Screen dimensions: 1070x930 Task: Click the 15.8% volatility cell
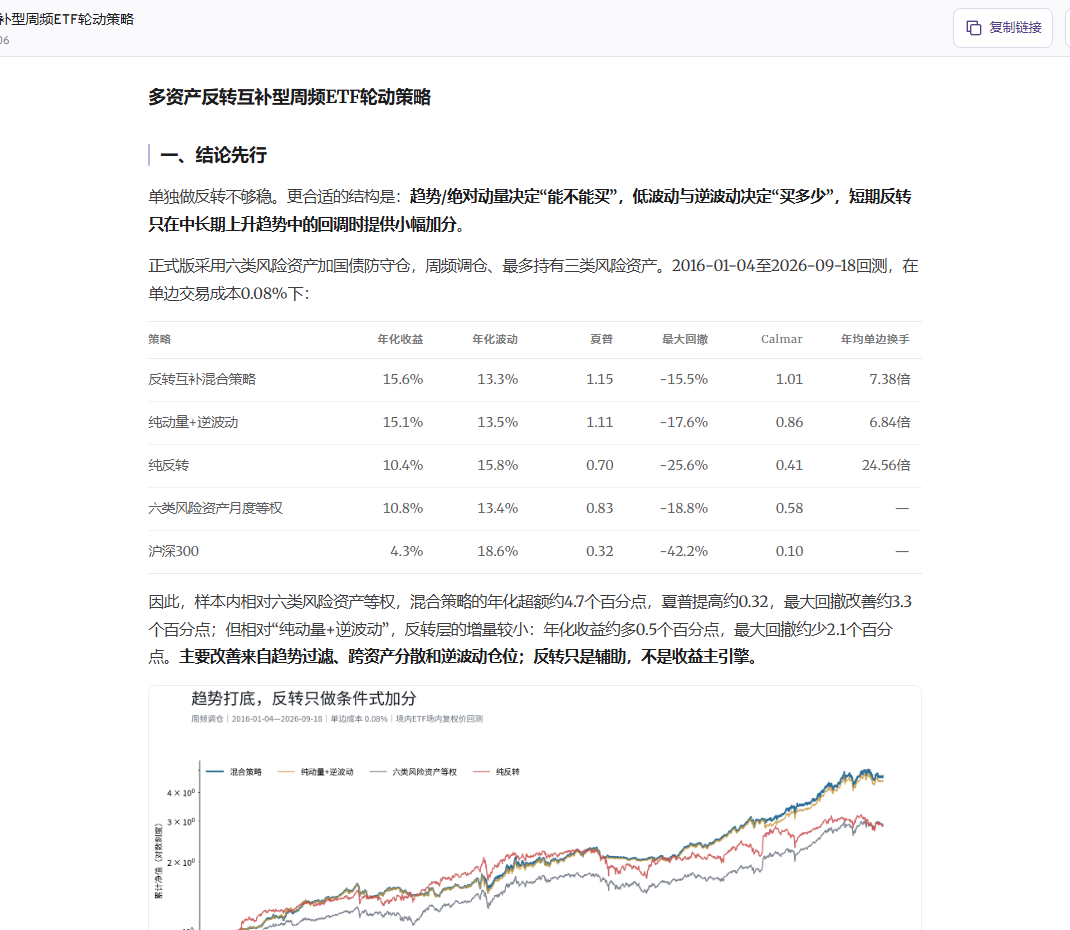pos(497,465)
